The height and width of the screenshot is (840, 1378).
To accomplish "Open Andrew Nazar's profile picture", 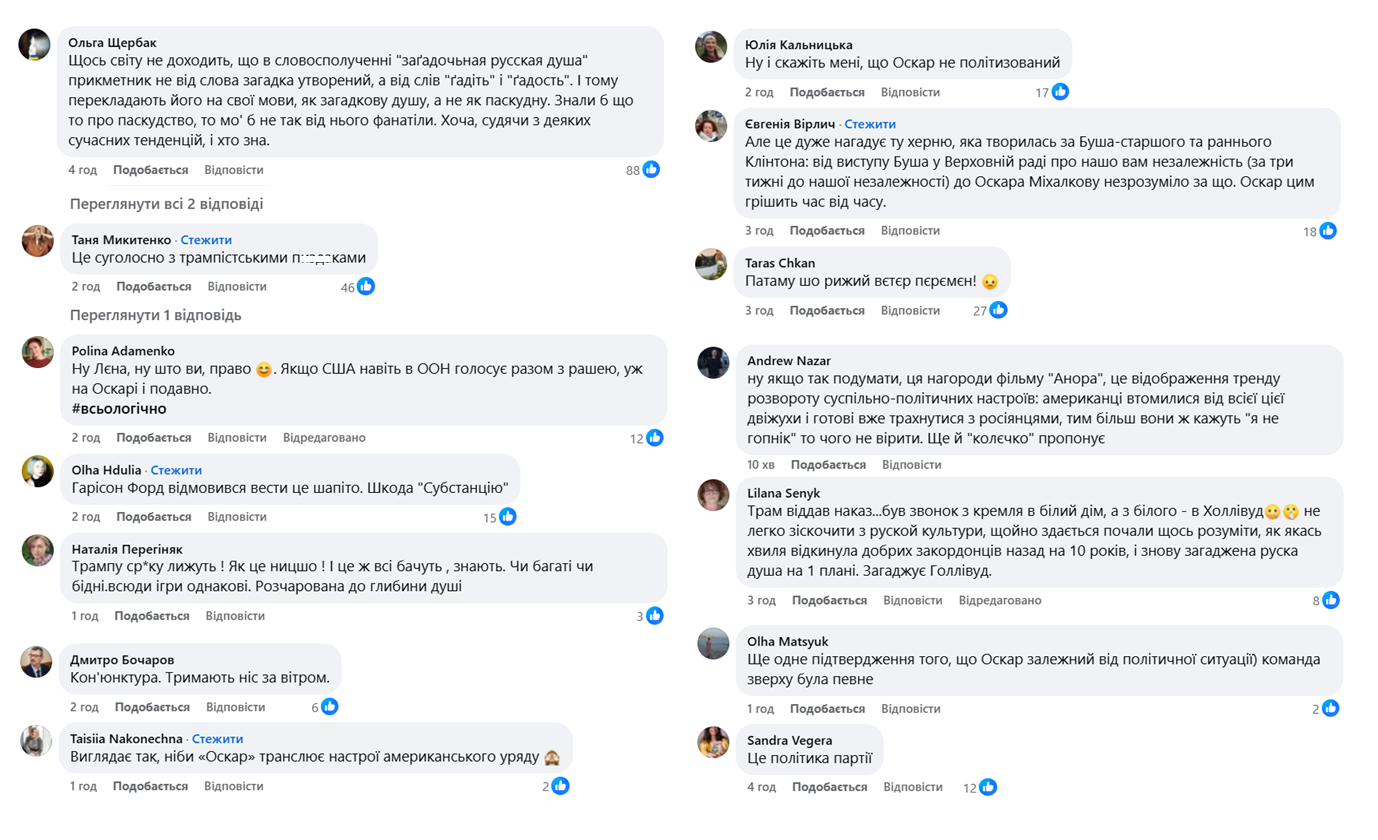I will click(x=713, y=363).
